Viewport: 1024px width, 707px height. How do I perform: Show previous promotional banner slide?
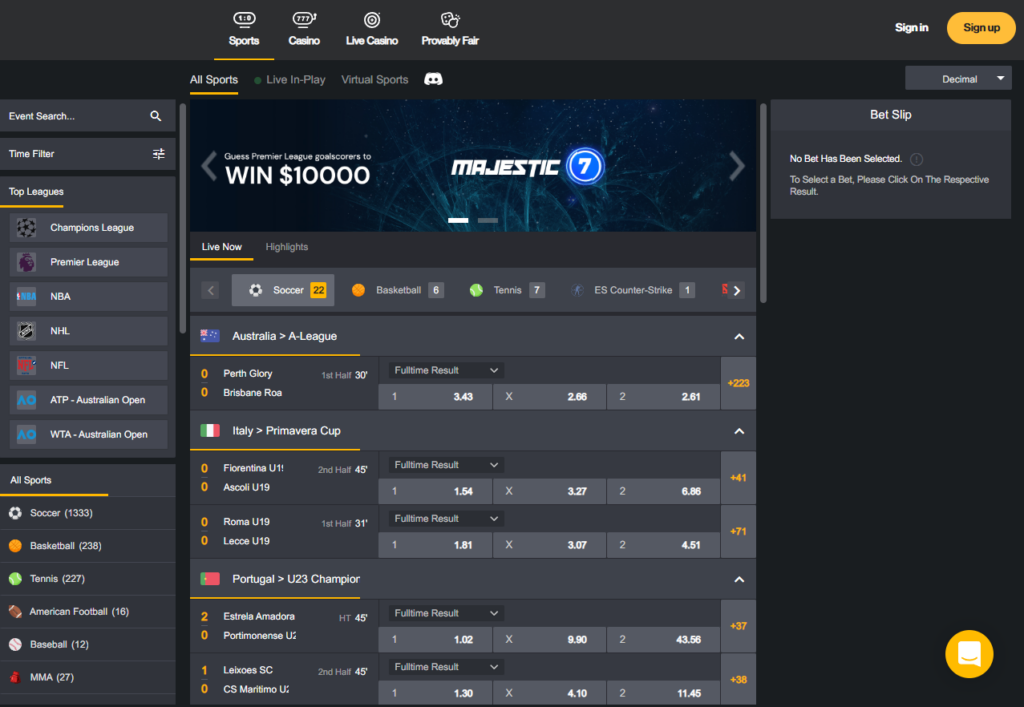click(209, 166)
